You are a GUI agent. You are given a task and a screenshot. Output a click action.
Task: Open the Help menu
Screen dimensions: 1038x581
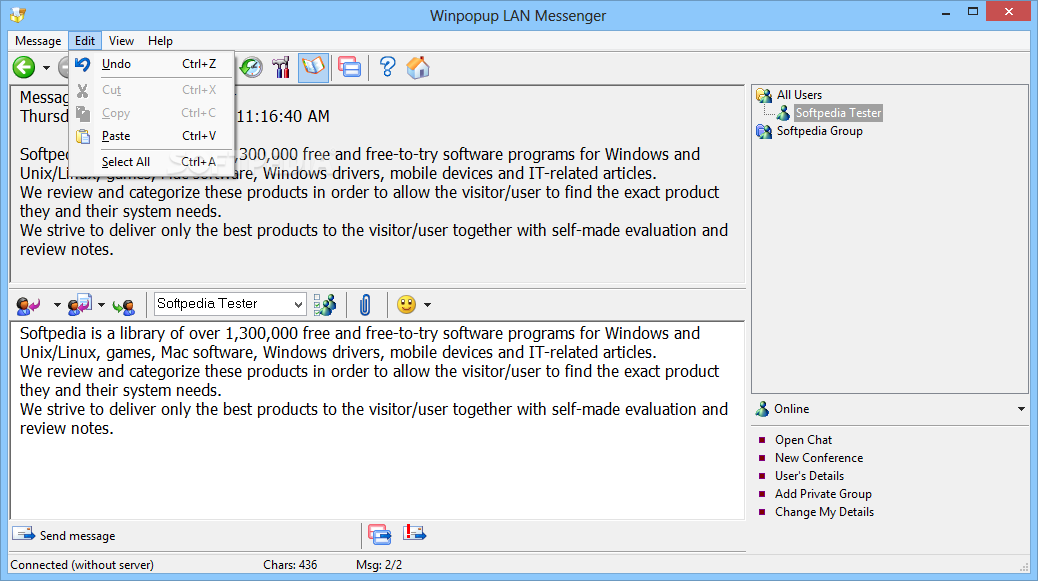(x=160, y=40)
